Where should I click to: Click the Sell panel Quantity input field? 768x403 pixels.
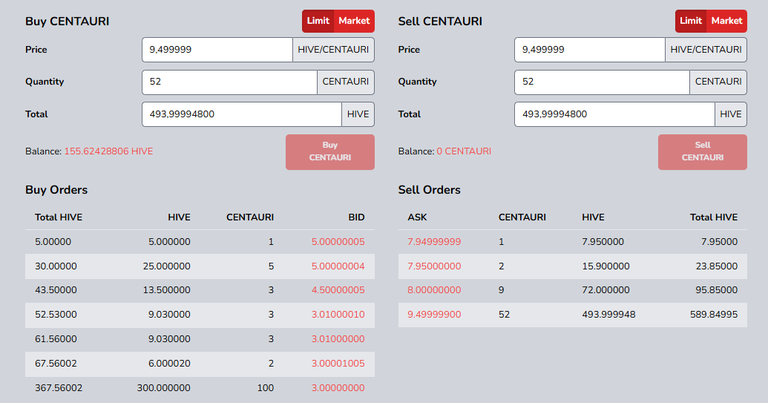coord(602,82)
